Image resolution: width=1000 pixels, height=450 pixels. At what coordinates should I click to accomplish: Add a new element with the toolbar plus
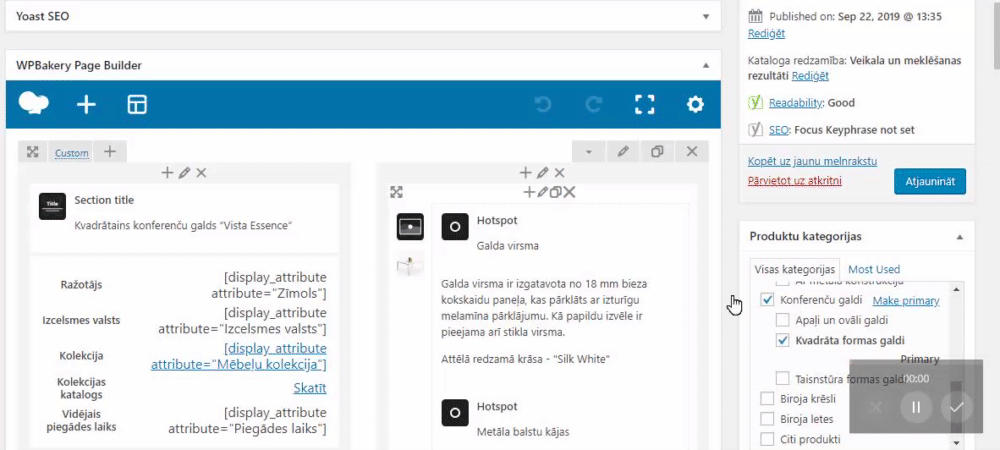point(86,105)
